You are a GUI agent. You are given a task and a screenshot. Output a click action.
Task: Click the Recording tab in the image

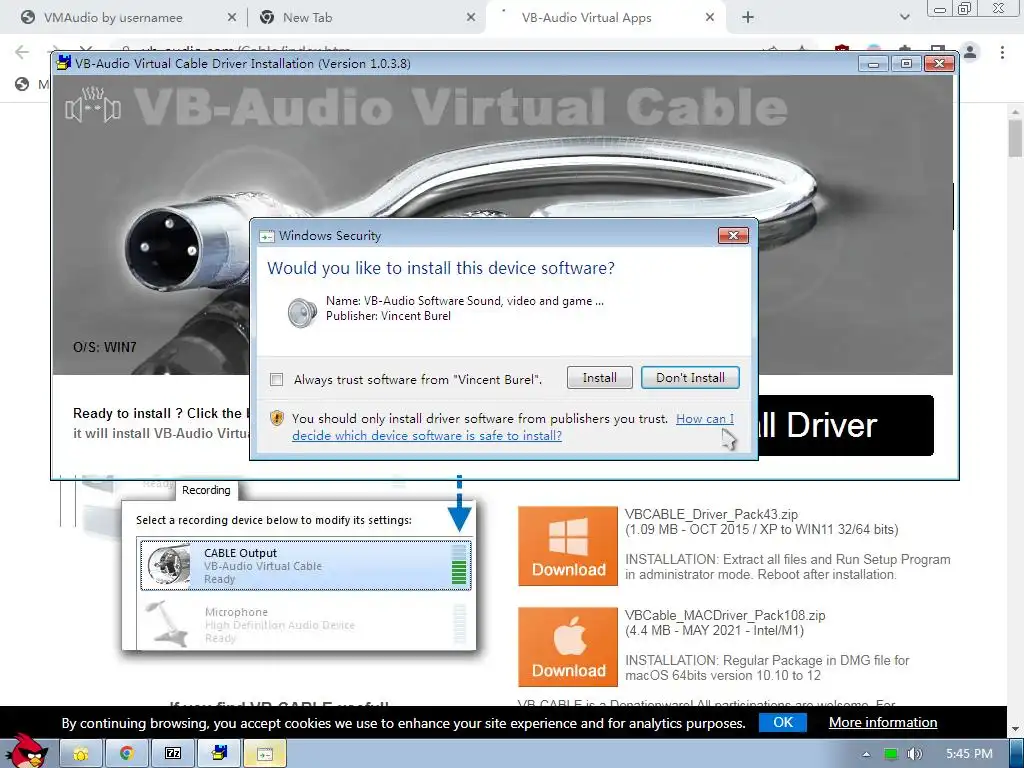(x=206, y=490)
